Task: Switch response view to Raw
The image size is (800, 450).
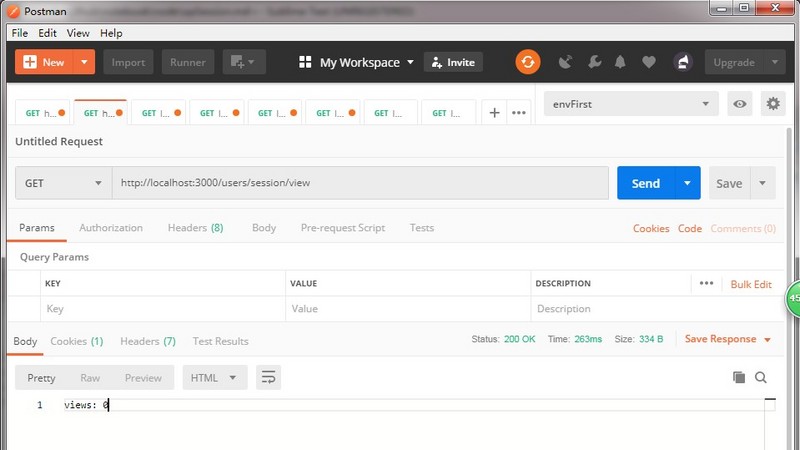Action: coord(90,378)
